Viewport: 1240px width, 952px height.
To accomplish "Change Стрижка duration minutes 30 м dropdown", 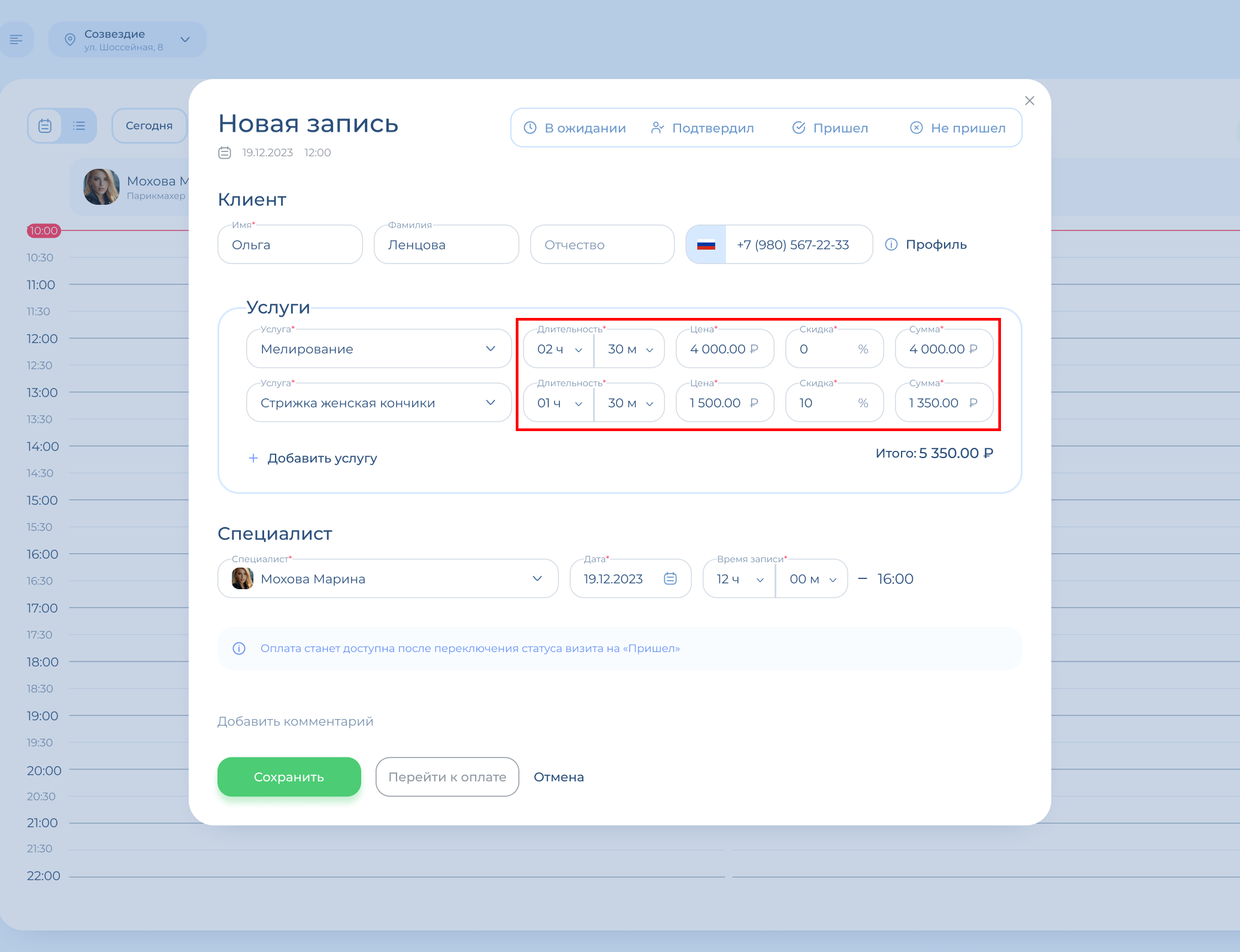I will [x=629, y=402].
